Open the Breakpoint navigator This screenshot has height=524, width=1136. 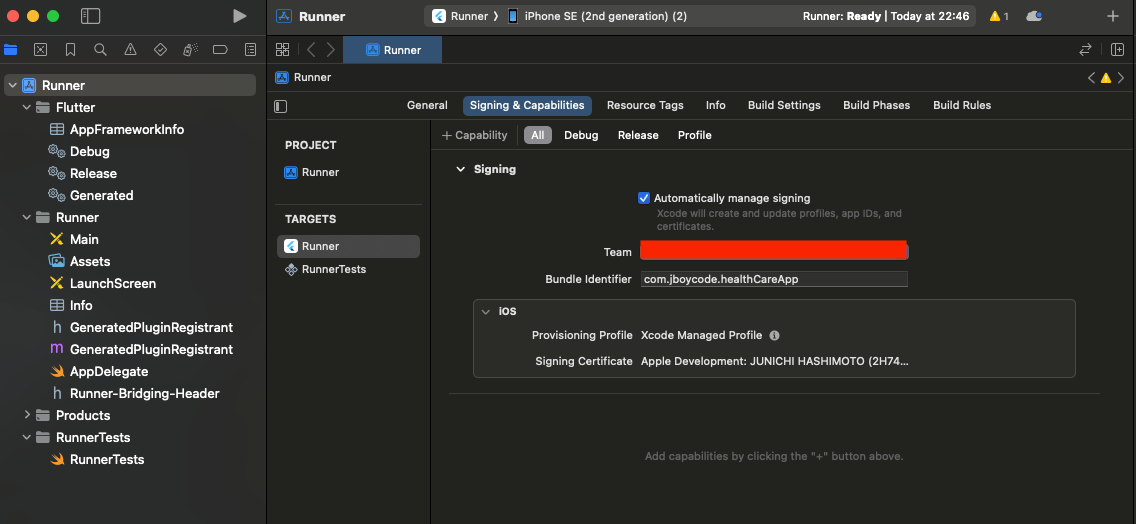point(220,49)
